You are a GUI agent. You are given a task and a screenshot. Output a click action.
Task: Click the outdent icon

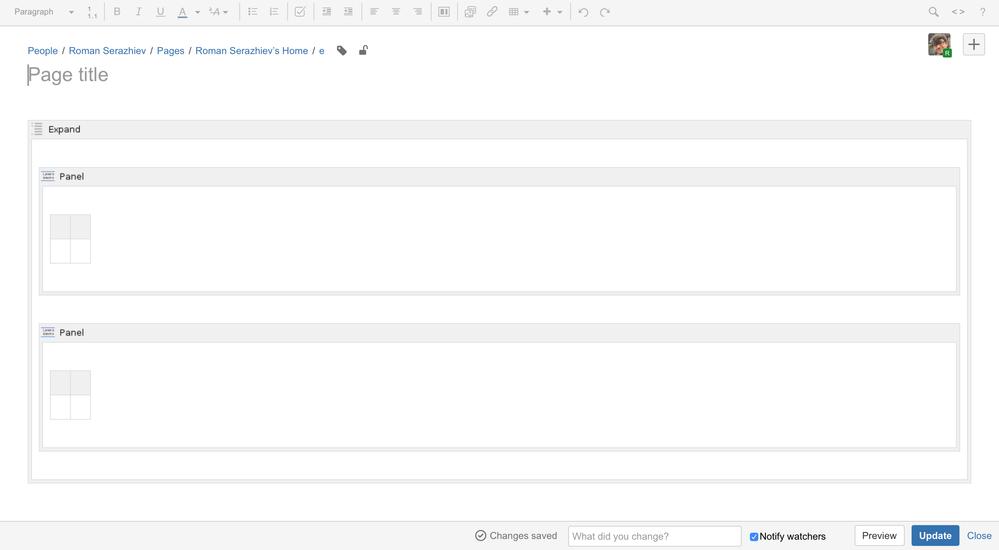327,12
